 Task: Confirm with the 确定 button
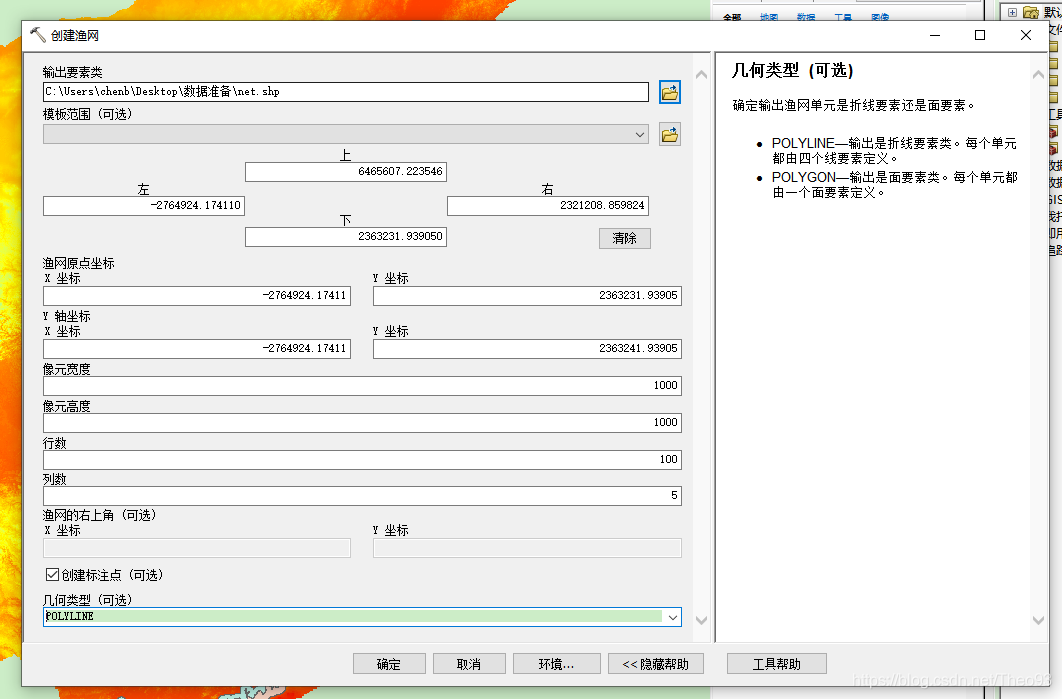[x=389, y=664]
